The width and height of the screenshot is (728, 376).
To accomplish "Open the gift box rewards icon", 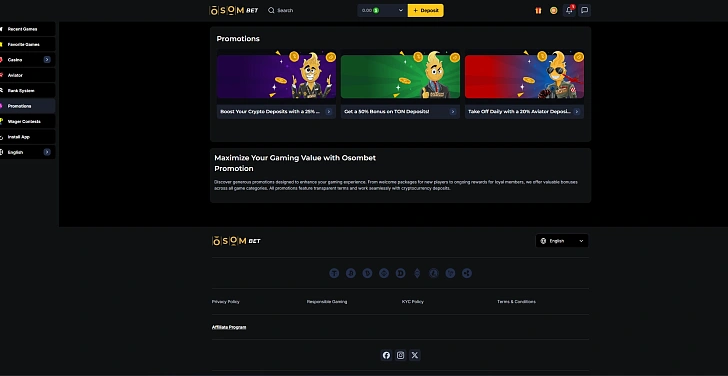I will coord(538,10).
